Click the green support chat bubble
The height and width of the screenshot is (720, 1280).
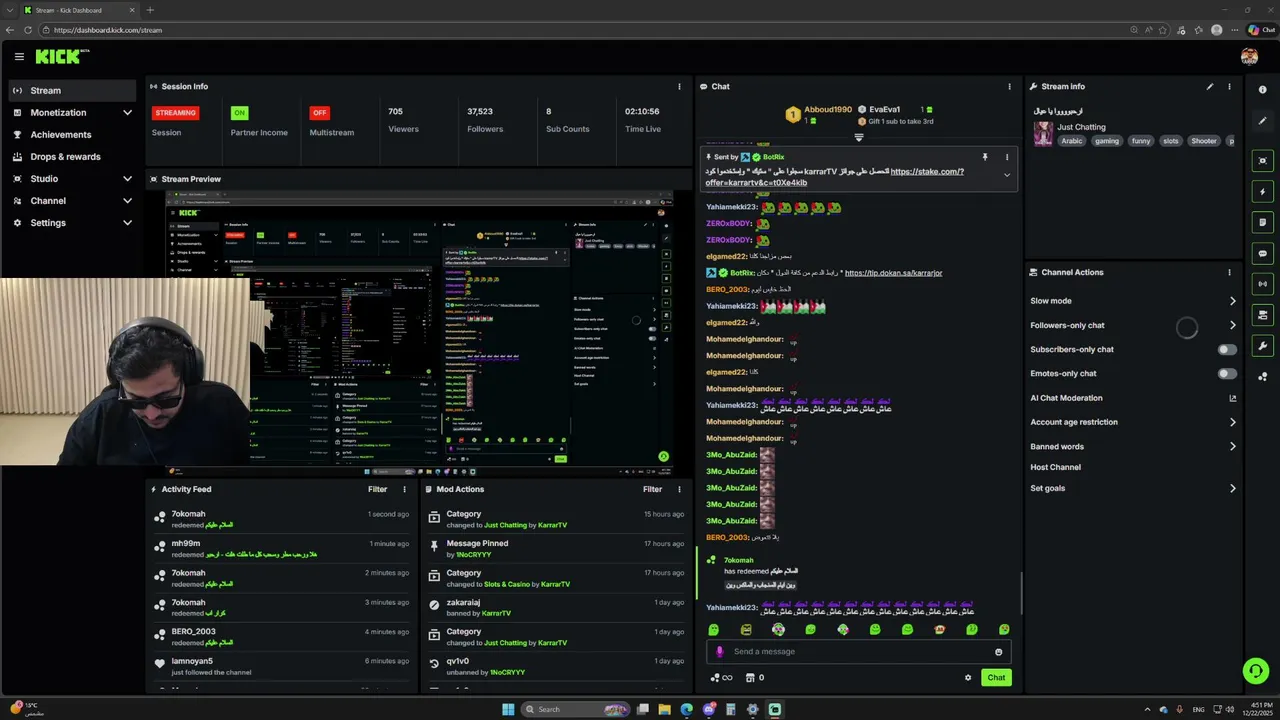[1256, 671]
